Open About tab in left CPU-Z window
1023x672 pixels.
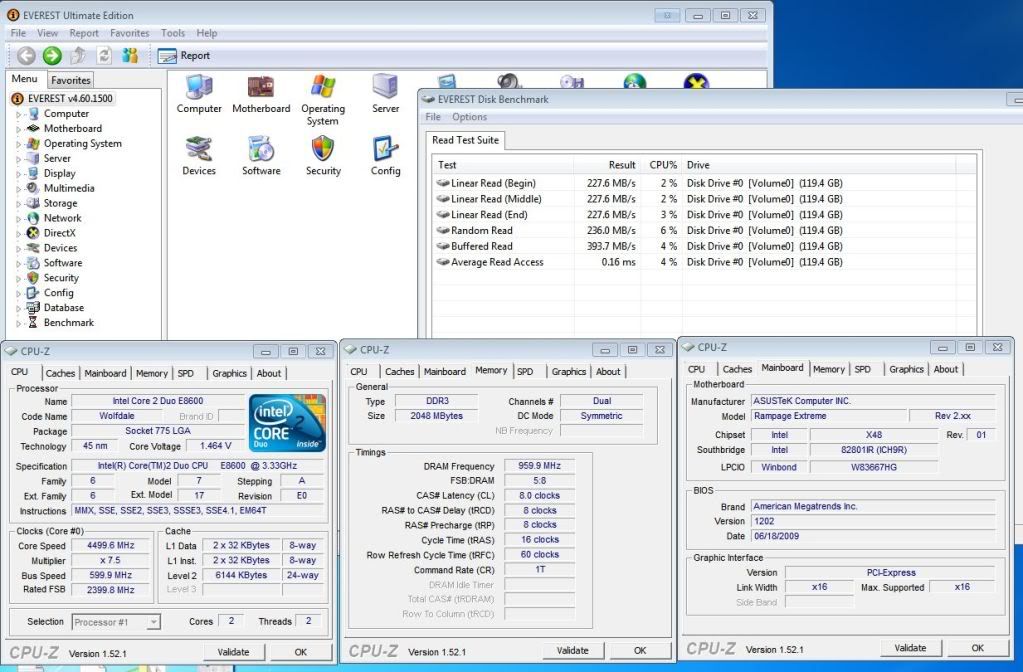coord(269,373)
